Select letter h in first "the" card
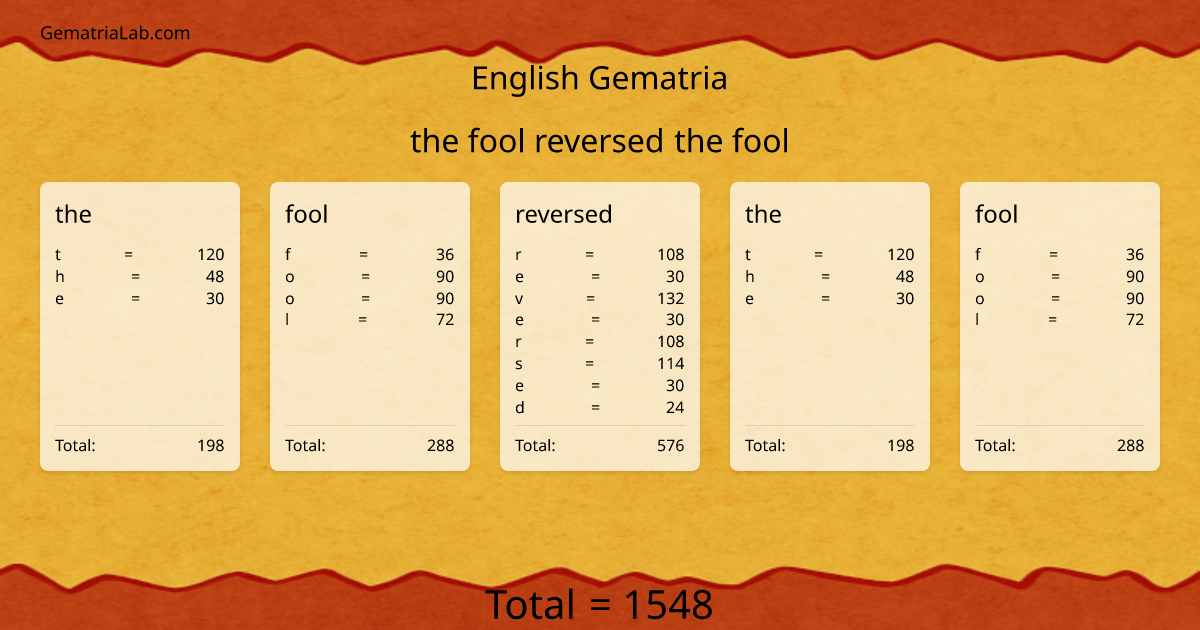1200x630 pixels. click(60, 277)
